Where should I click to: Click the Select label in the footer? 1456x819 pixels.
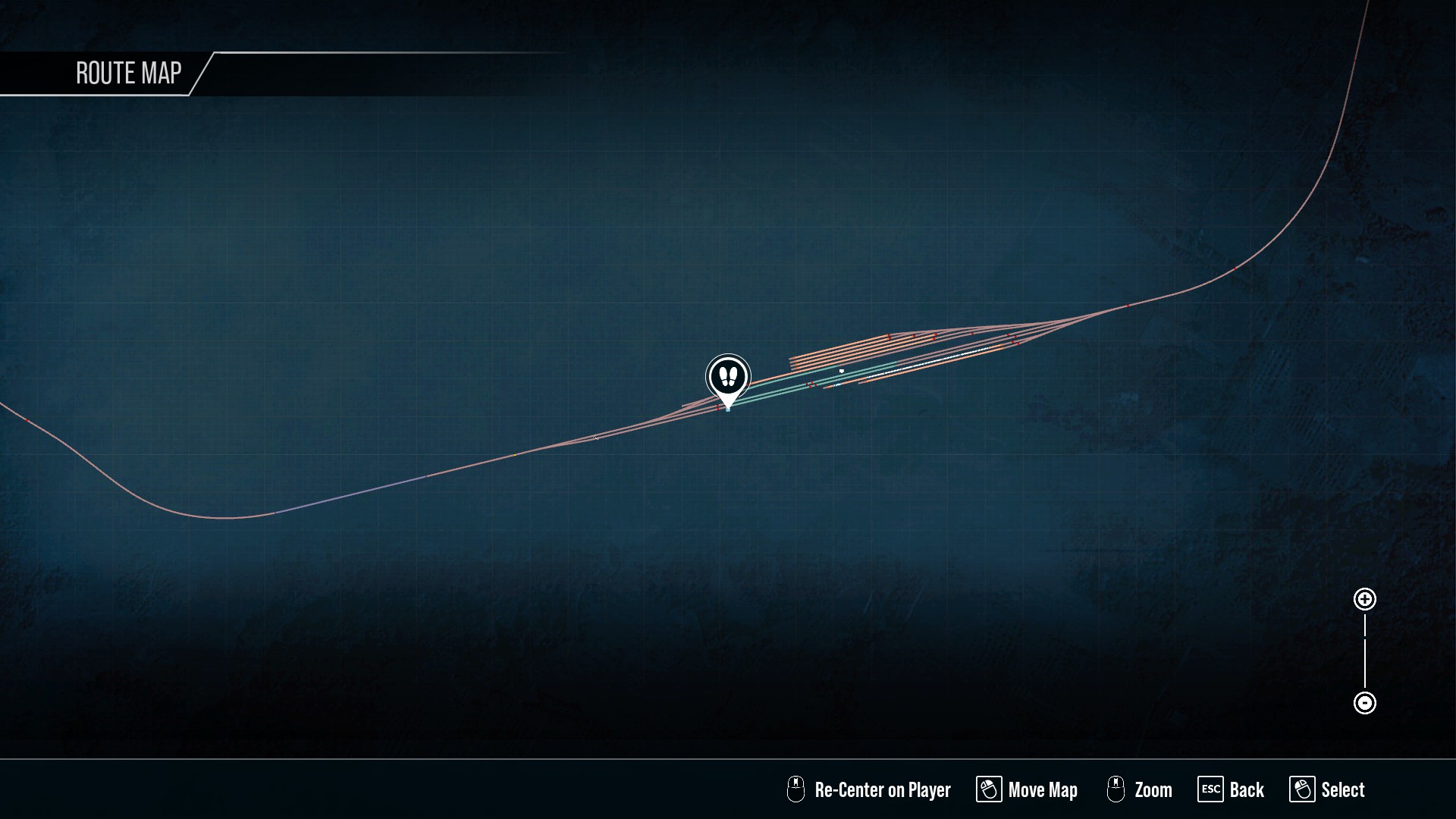tap(1342, 790)
